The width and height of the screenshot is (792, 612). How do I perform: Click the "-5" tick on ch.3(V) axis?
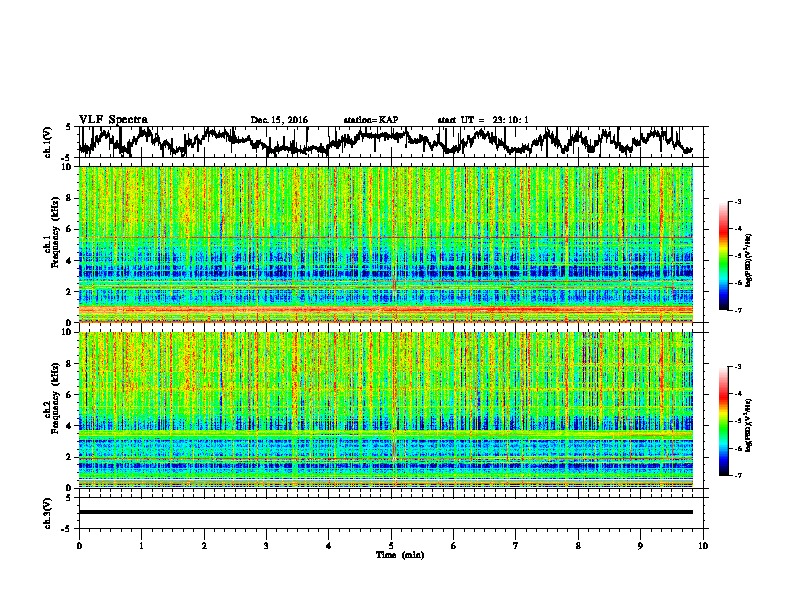[67, 529]
